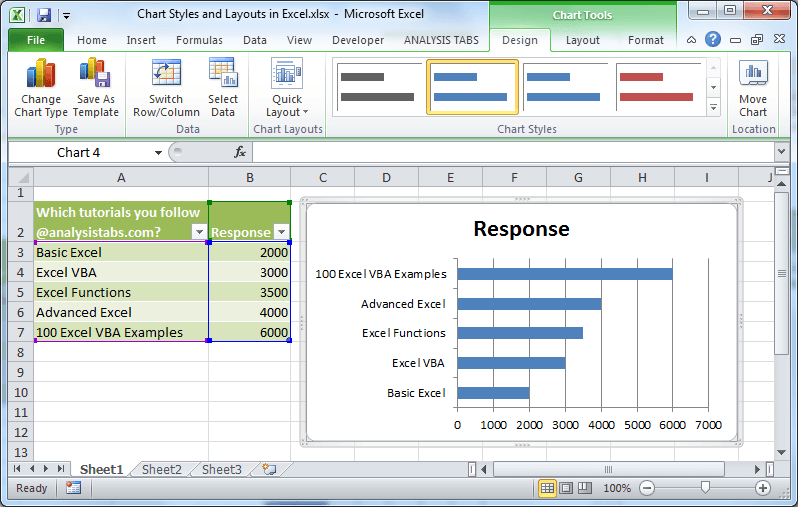
Task: Select the red chart style
Action: pos(657,87)
